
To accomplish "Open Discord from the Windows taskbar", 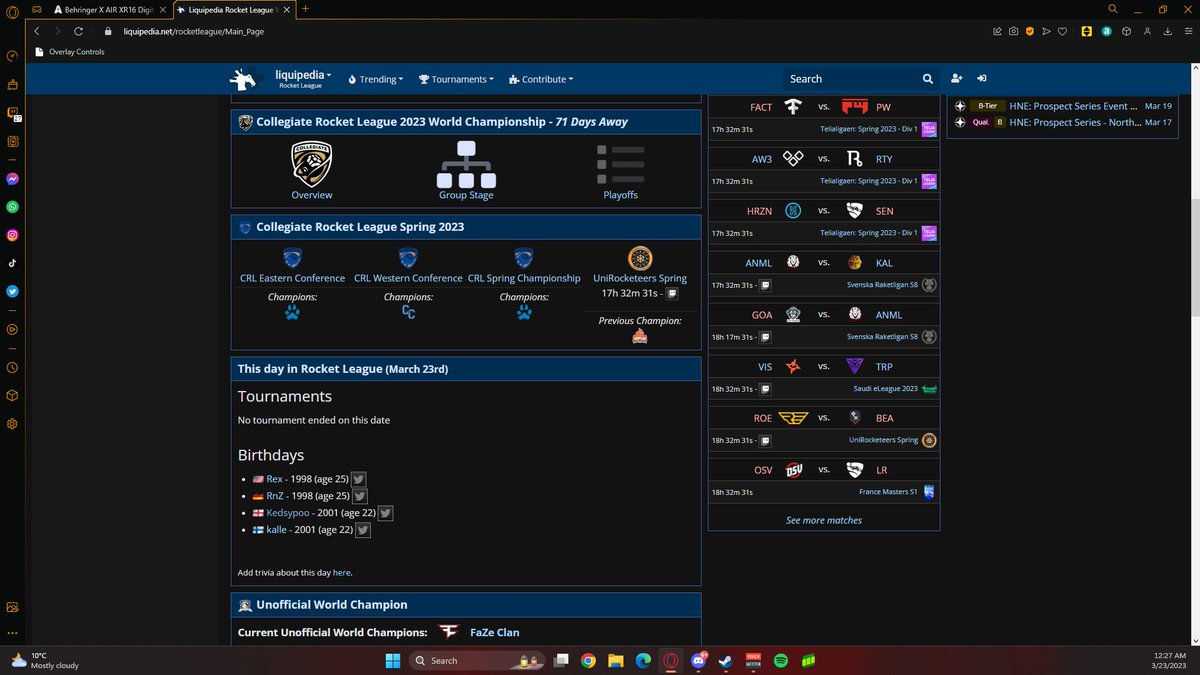I will pyautogui.click(x=699, y=660).
